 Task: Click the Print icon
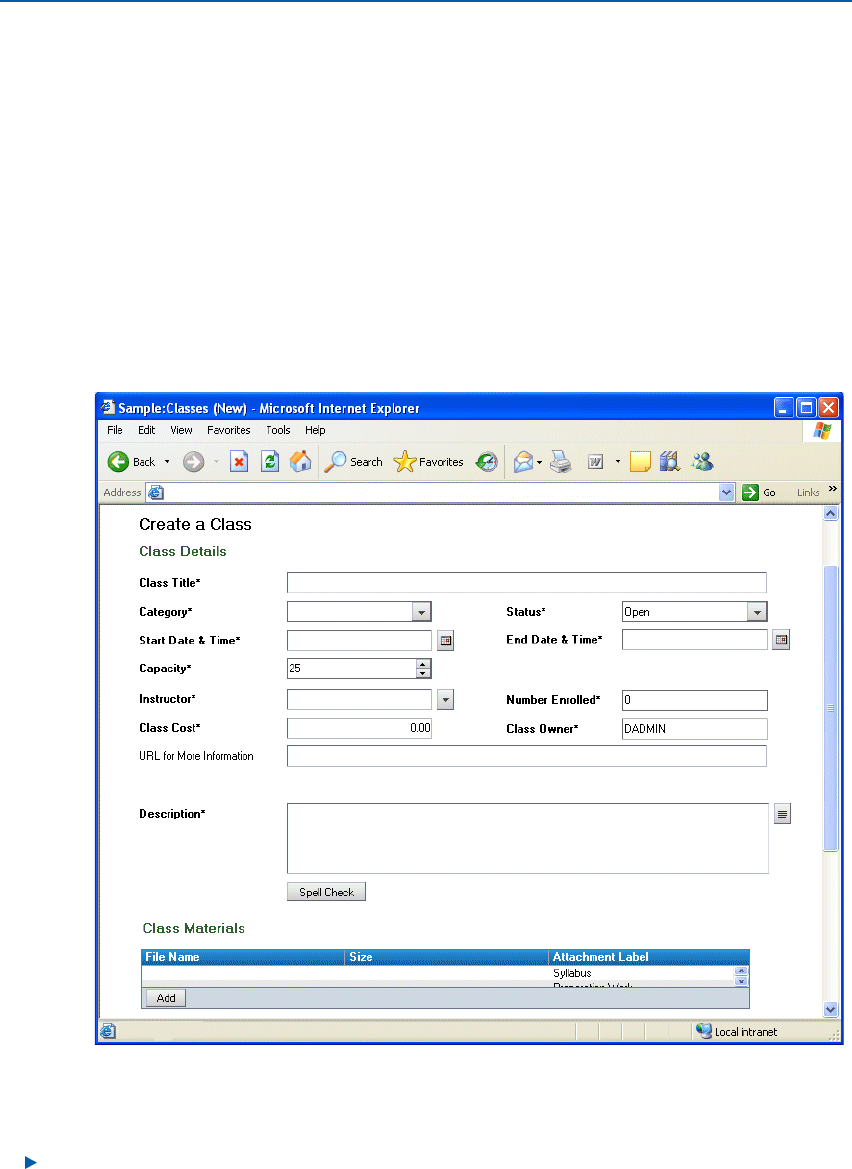point(561,462)
